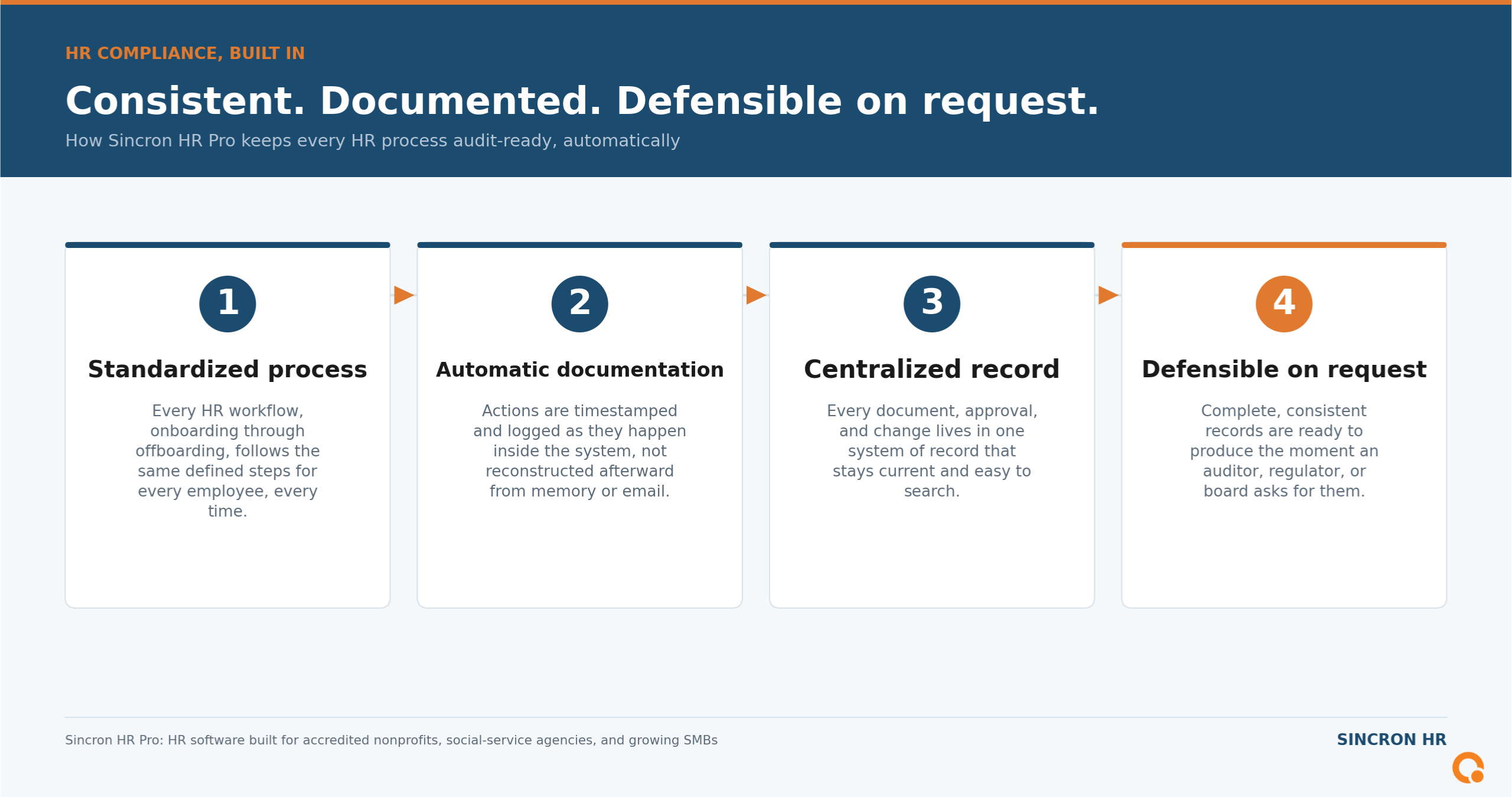Click the 'HR COMPLIANCE, BUILT IN' label
This screenshot has width=1512, height=797.
(x=185, y=53)
